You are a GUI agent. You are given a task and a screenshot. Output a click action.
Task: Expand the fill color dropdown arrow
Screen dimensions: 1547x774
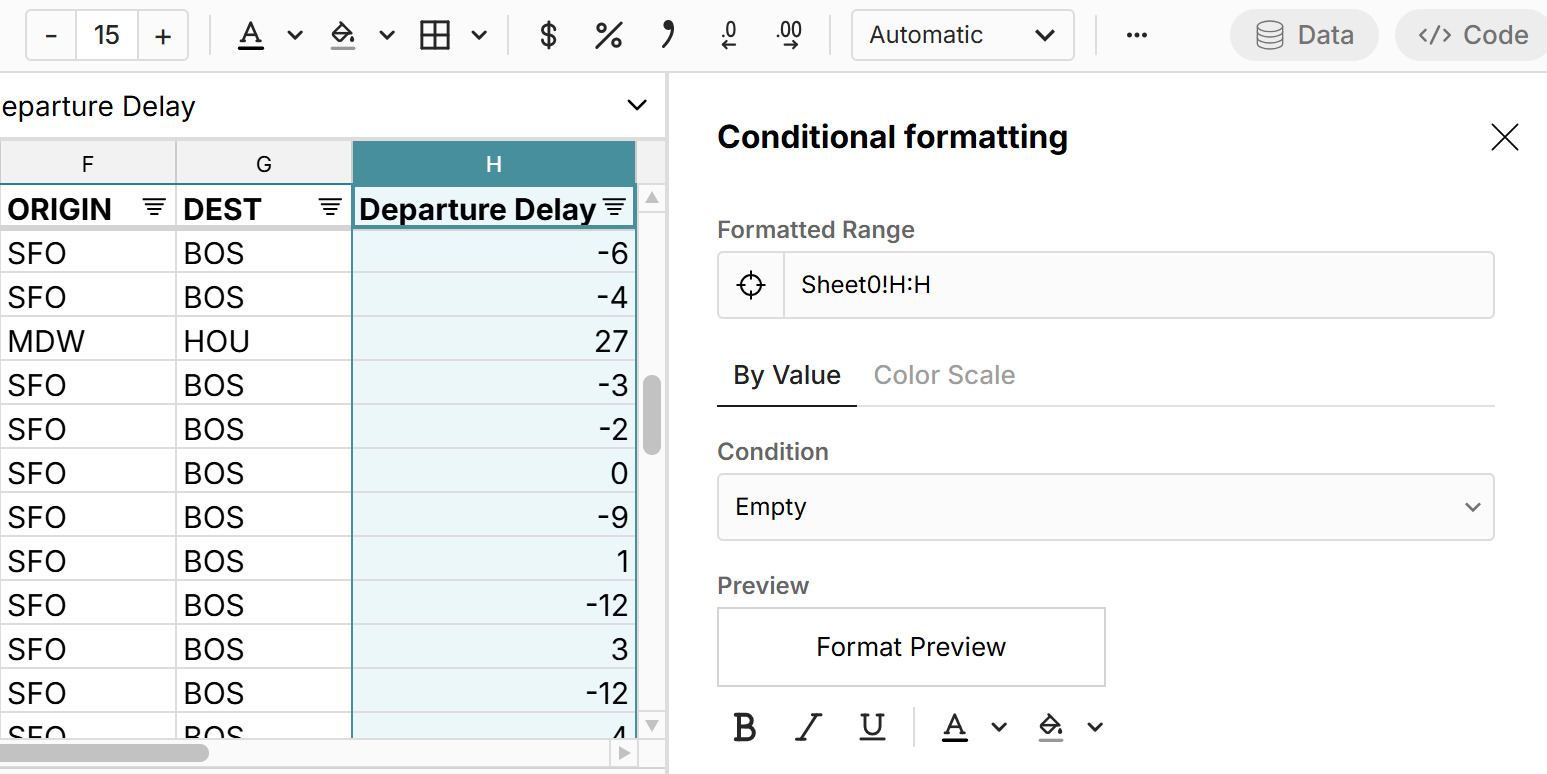(x=388, y=35)
